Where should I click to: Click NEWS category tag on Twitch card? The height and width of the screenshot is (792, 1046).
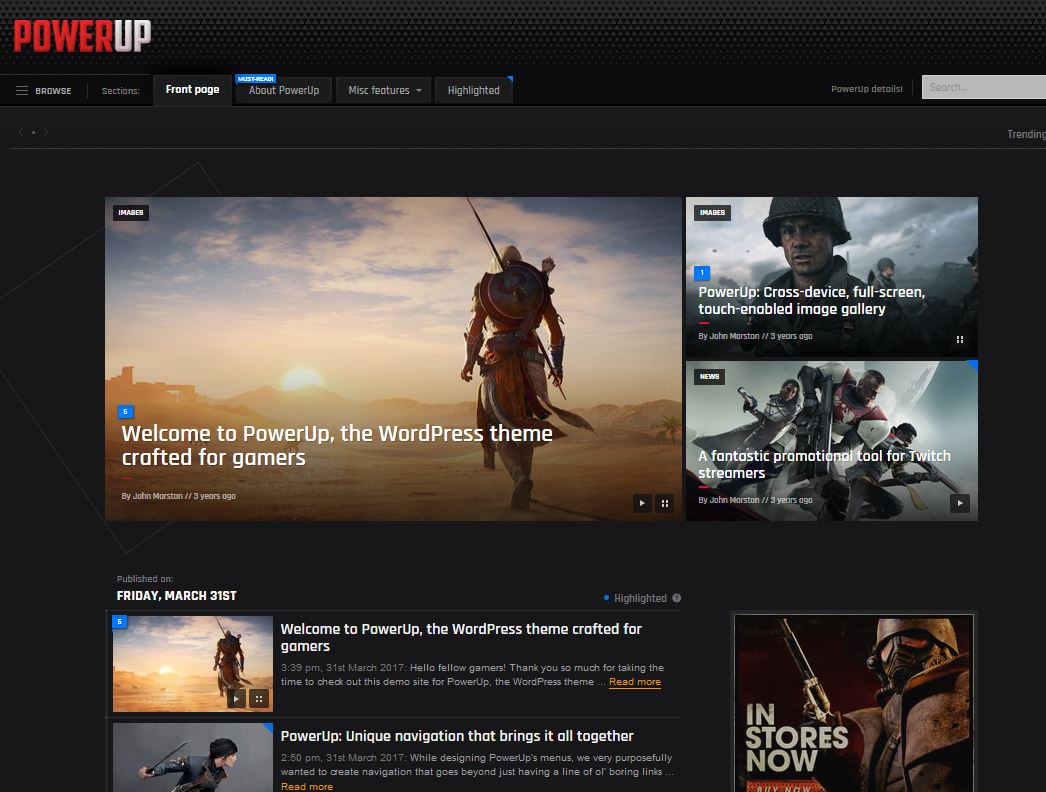click(x=710, y=377)
